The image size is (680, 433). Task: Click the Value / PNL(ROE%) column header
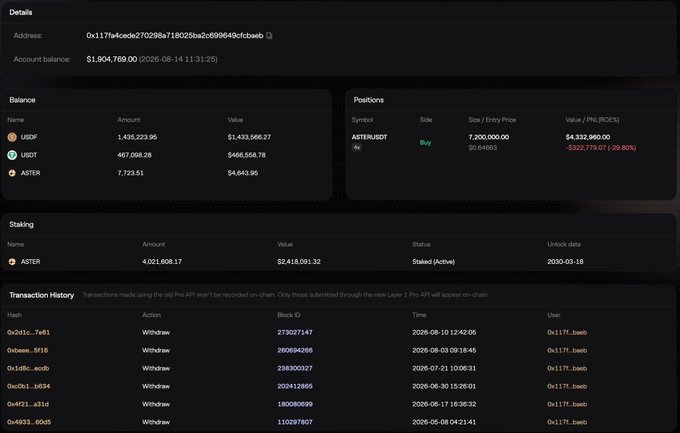coord(592,120)
